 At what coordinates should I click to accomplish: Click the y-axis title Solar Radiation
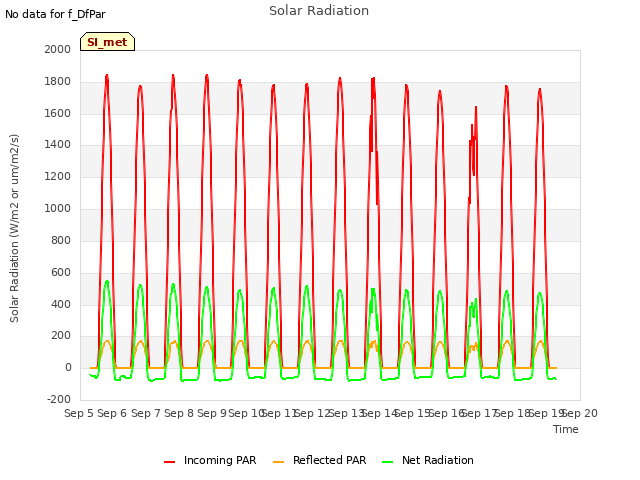tap(14, 228)
